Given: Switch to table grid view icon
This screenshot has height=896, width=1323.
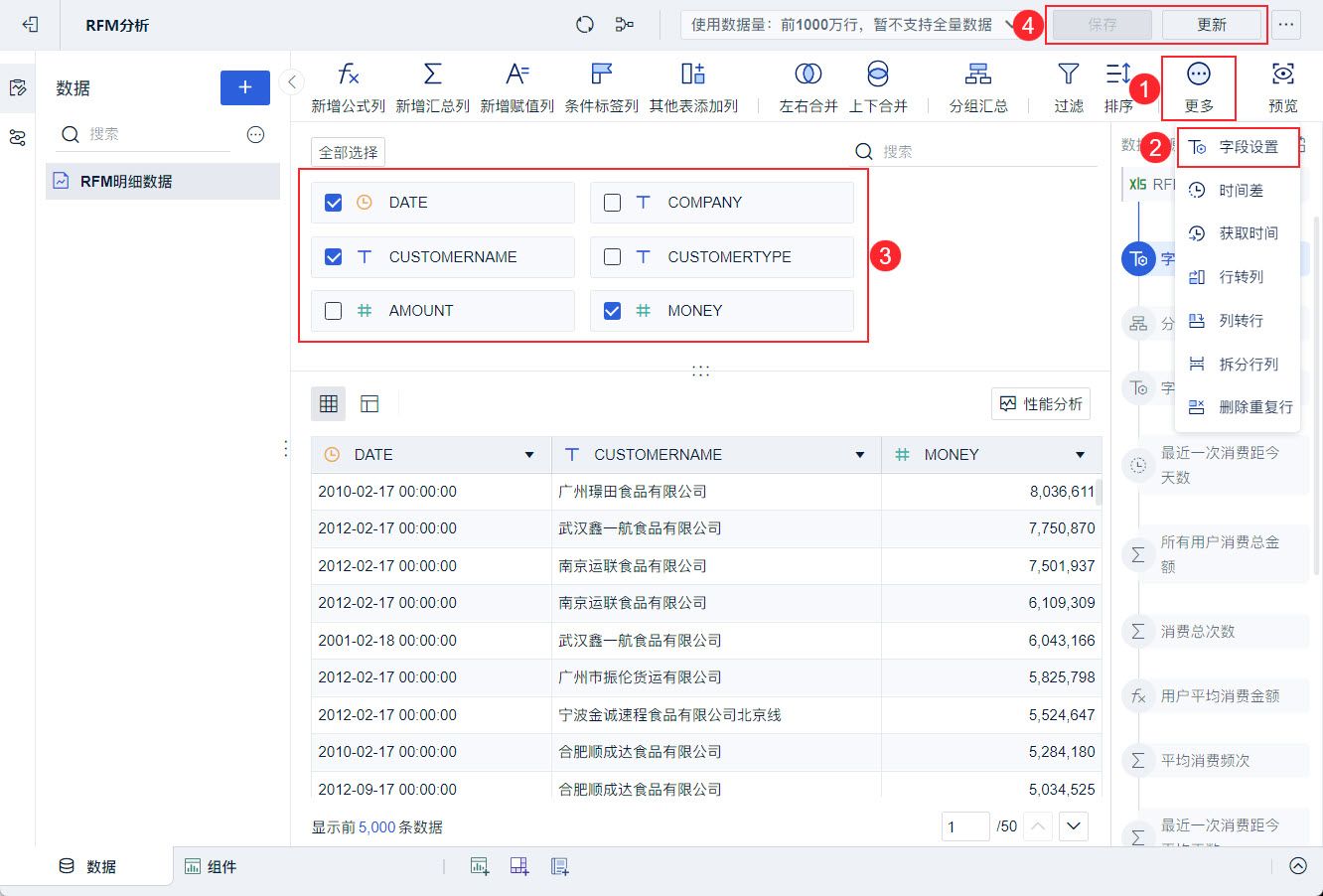Looking at the screenshot, I should click(x=329, y=403).
